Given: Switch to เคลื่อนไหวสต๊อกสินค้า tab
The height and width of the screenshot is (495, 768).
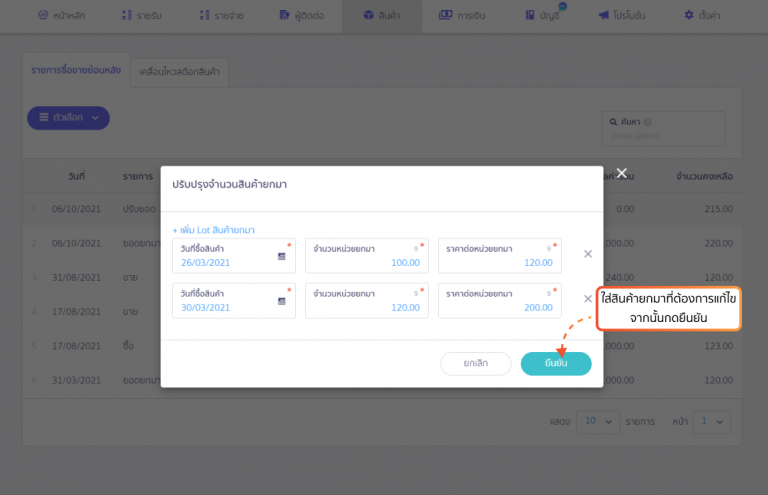Looking at the screenshot, I should pos(181,72).
